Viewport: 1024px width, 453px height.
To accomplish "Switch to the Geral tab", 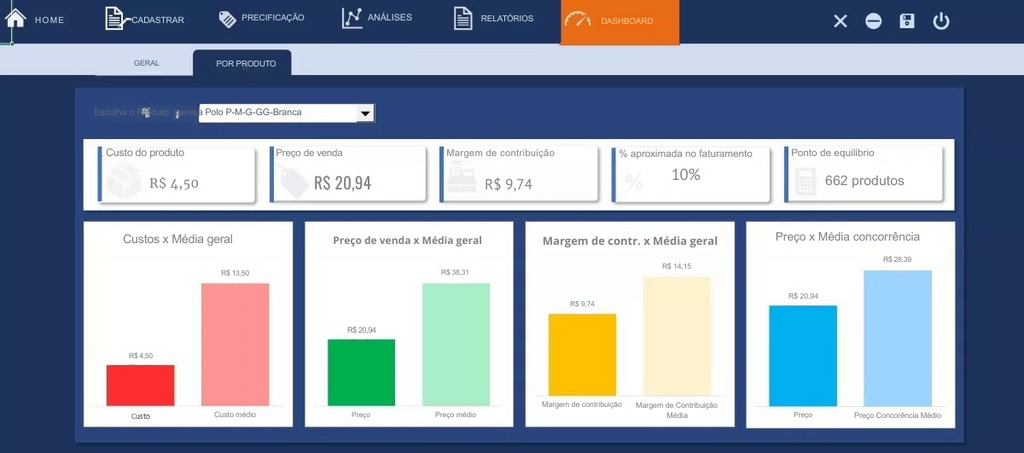I will 146,63.
